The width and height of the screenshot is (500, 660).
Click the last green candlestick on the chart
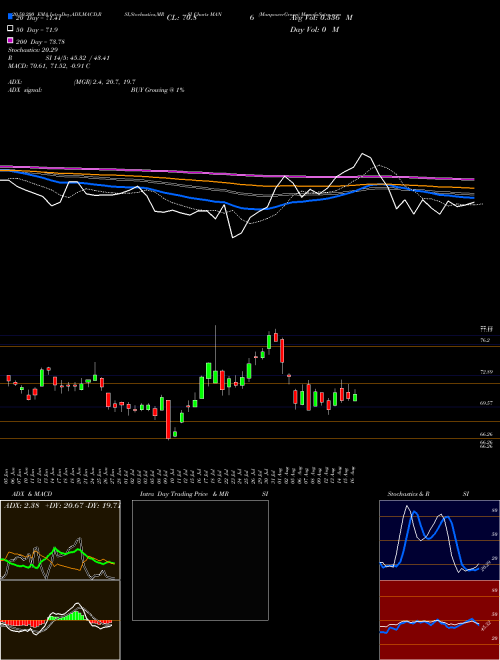[355, 397]
